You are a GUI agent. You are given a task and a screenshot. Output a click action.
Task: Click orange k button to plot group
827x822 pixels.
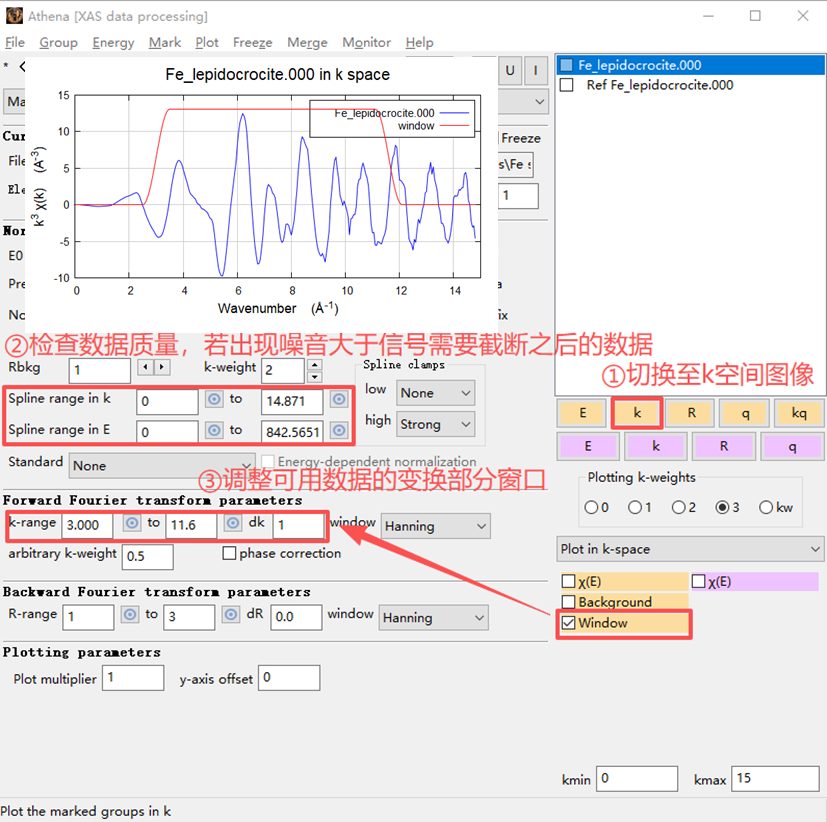(x=637, y=413)
